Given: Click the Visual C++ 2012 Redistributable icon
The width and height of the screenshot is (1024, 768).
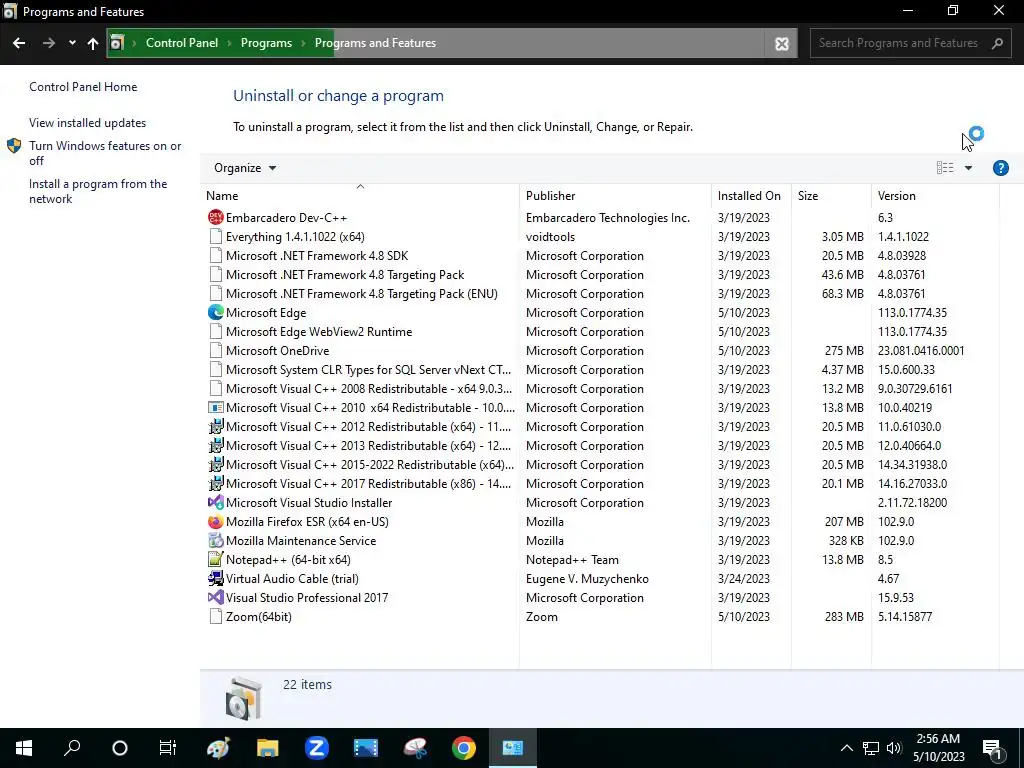Looking at the screenshot, I should 216,426.
